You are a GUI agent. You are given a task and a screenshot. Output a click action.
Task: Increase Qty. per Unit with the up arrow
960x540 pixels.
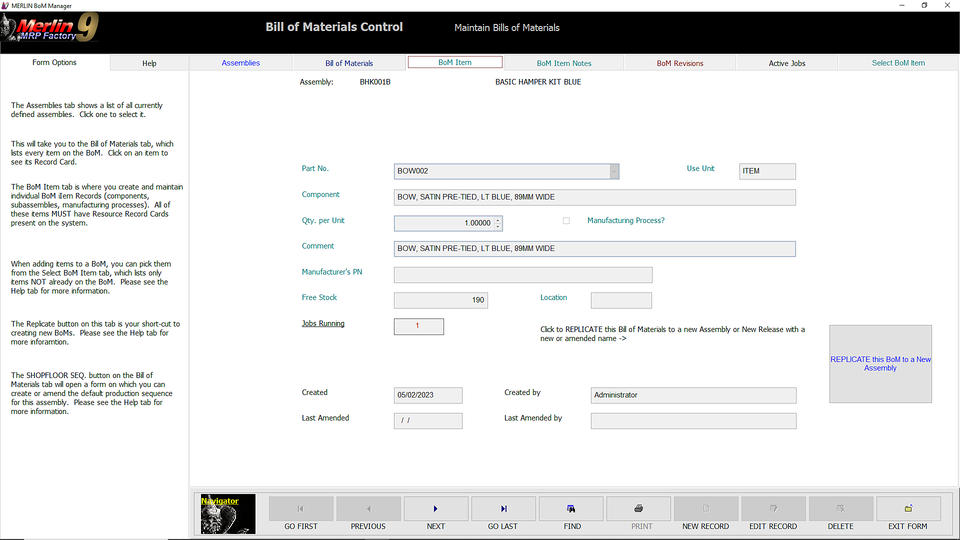[x=498, y=220]
